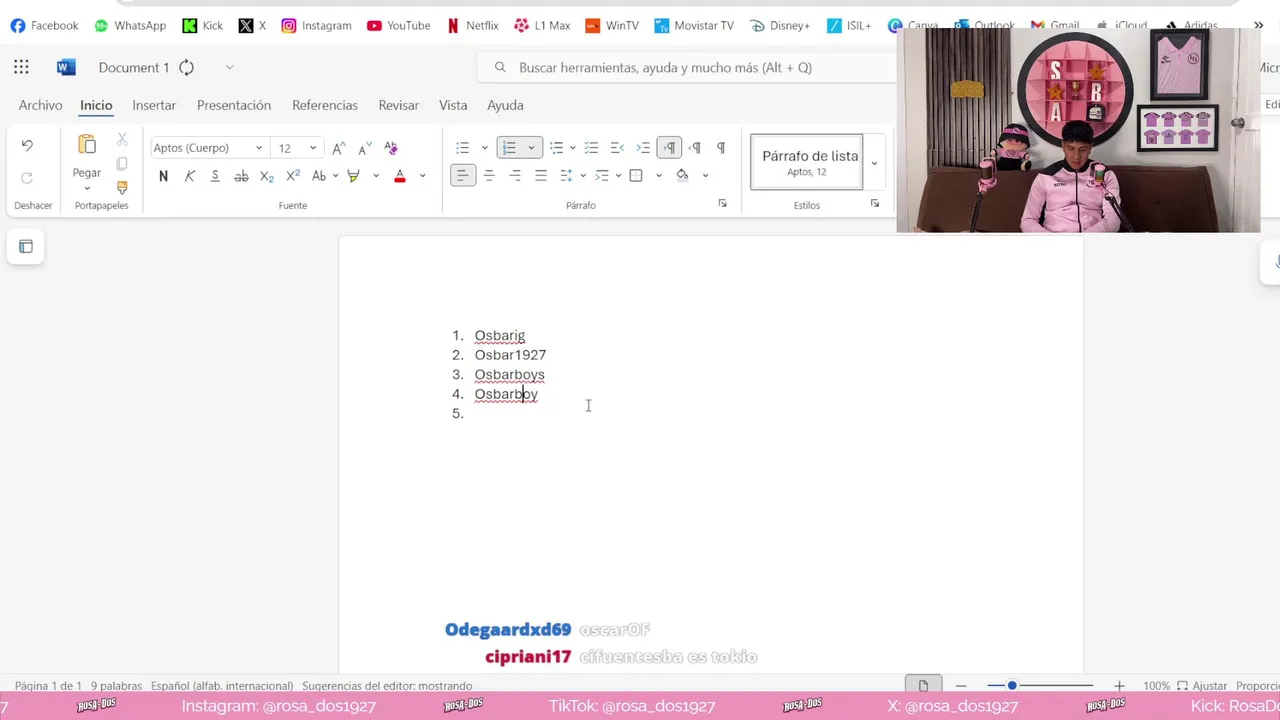
Task: Apply subscript X₂ formatting
Action: point(267,176)
